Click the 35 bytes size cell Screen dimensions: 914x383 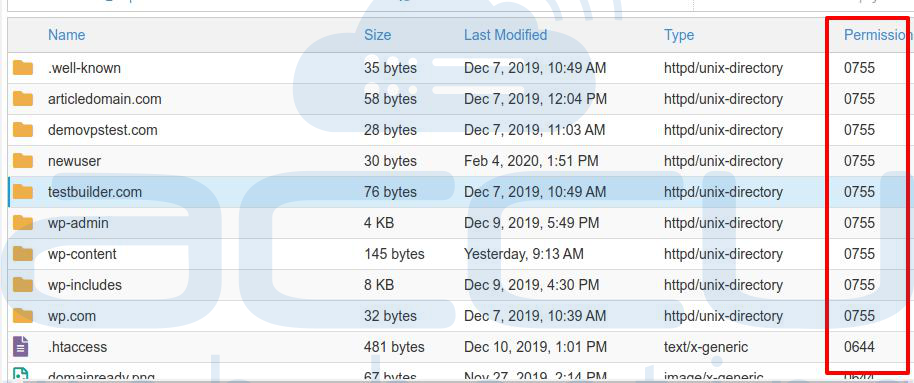(x=391, y=68)
